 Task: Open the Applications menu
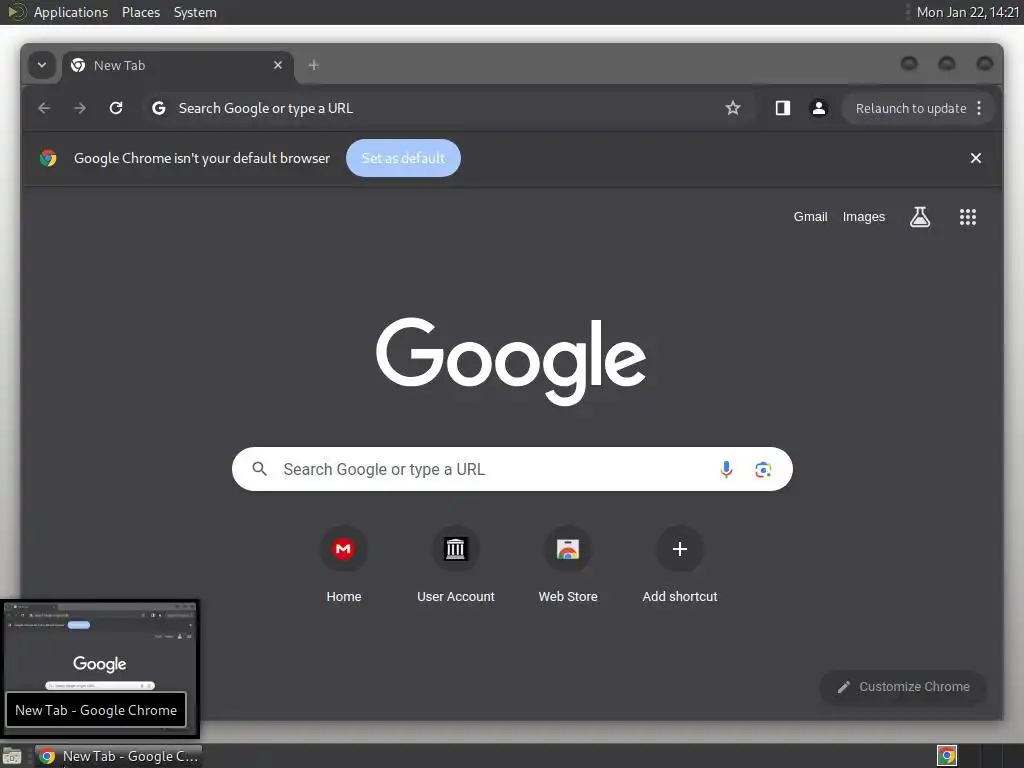pos(71,12)
